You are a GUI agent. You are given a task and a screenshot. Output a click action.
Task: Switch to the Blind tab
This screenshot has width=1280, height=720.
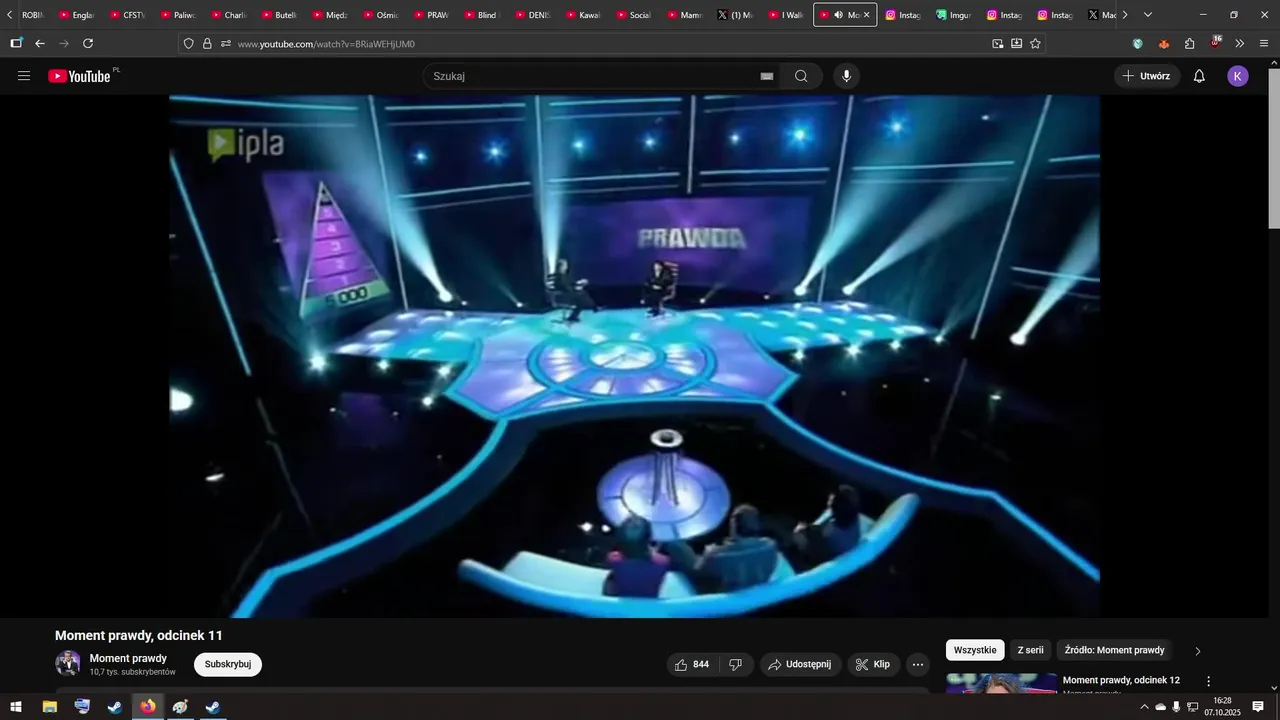pyautogui.click(x=481, y=15)
